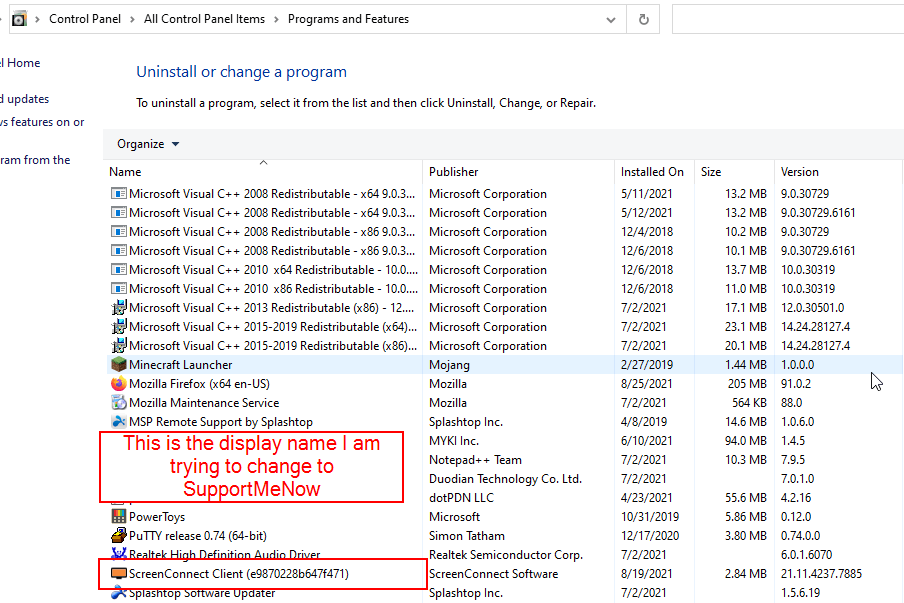Click icon of Visual C++ 2013 Redistributable (x86)
904x603 pixels.
(119, 307)
